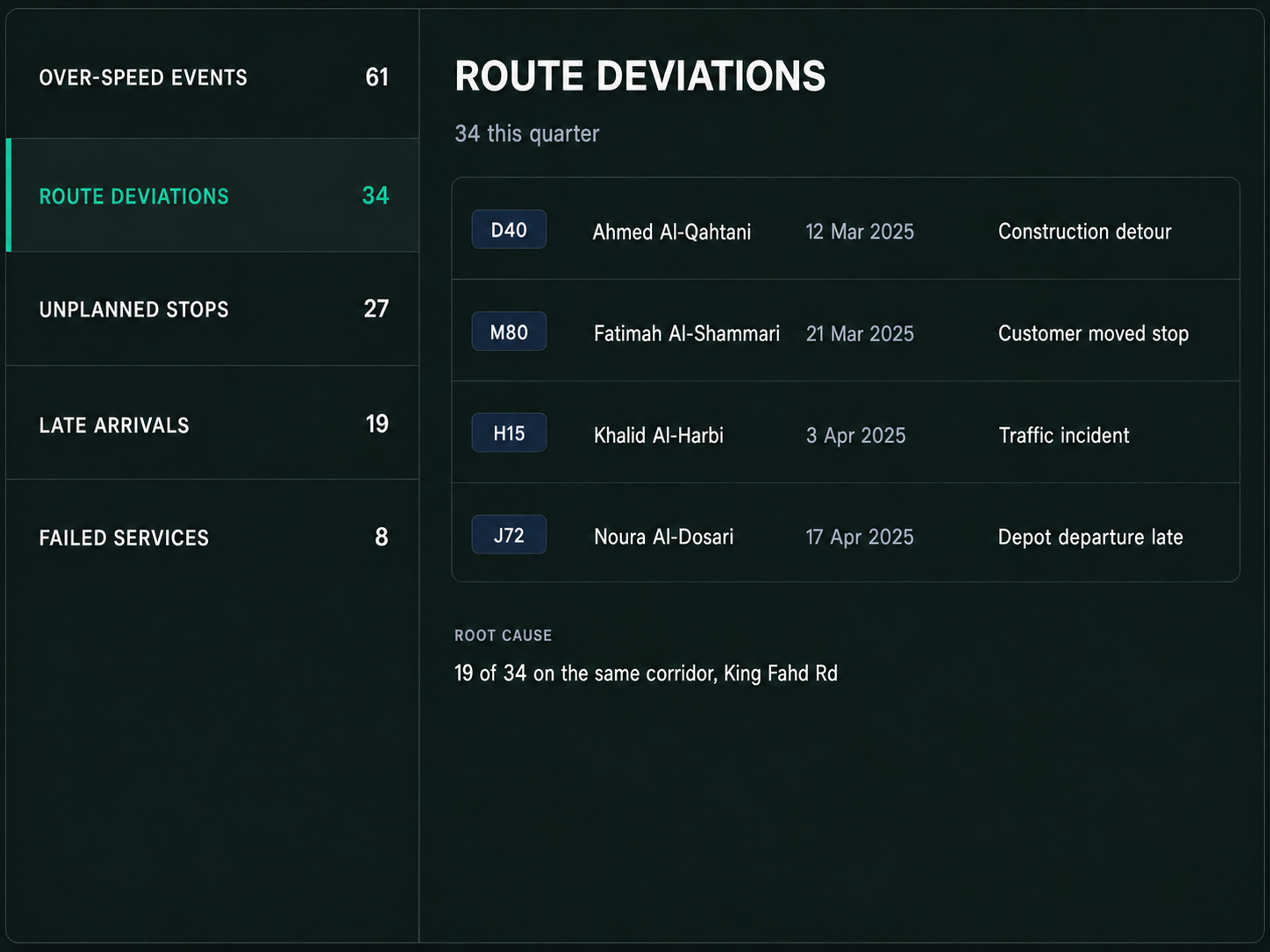Click the D40 vehicle badge

click(x=509, y=229)
